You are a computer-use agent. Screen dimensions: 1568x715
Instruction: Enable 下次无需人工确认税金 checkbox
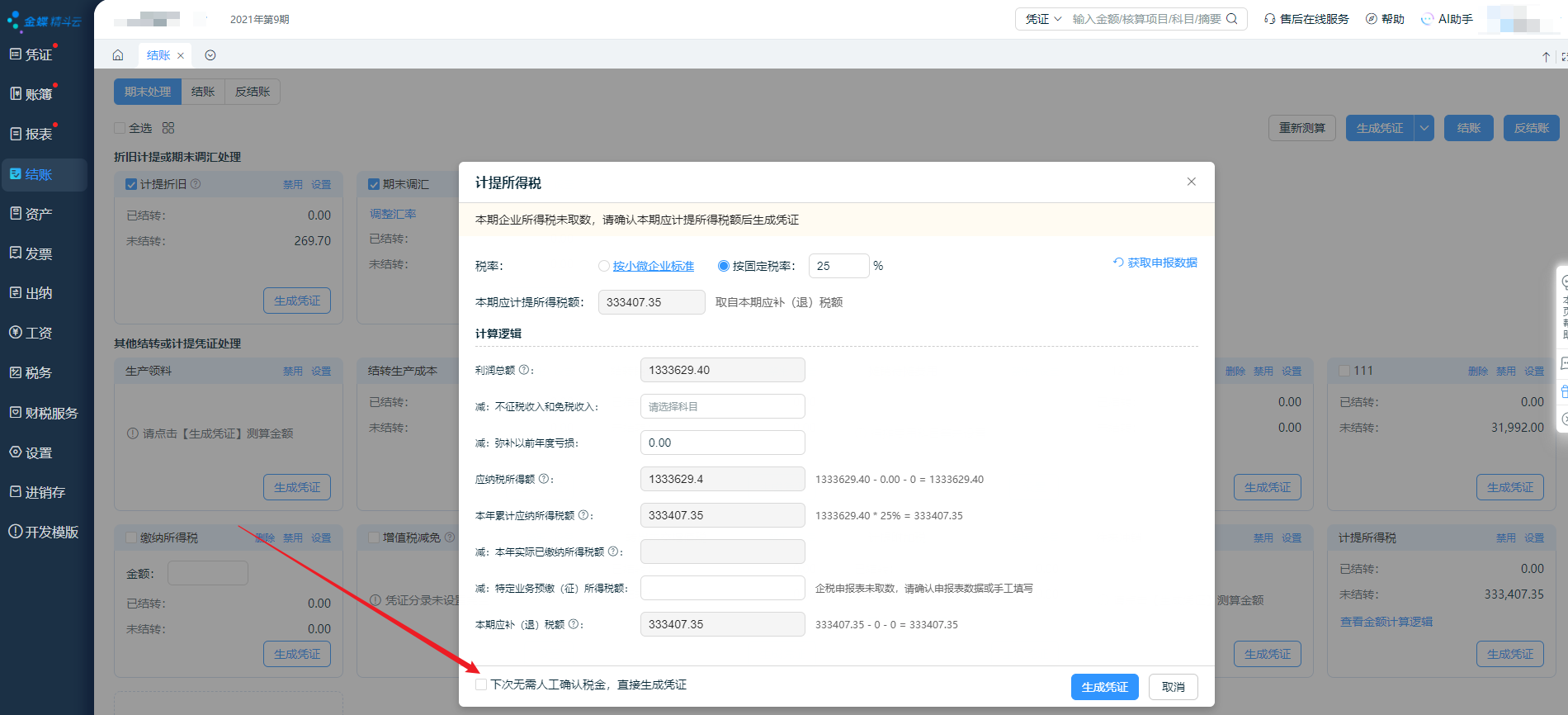pyautogui.click(x=481, y=684)
